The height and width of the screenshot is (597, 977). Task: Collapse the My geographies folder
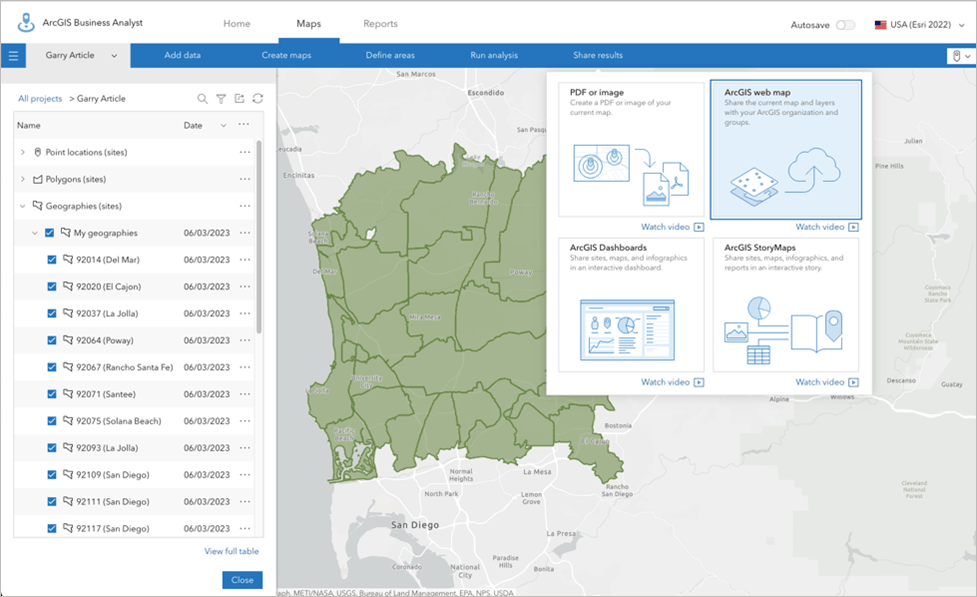35,232
